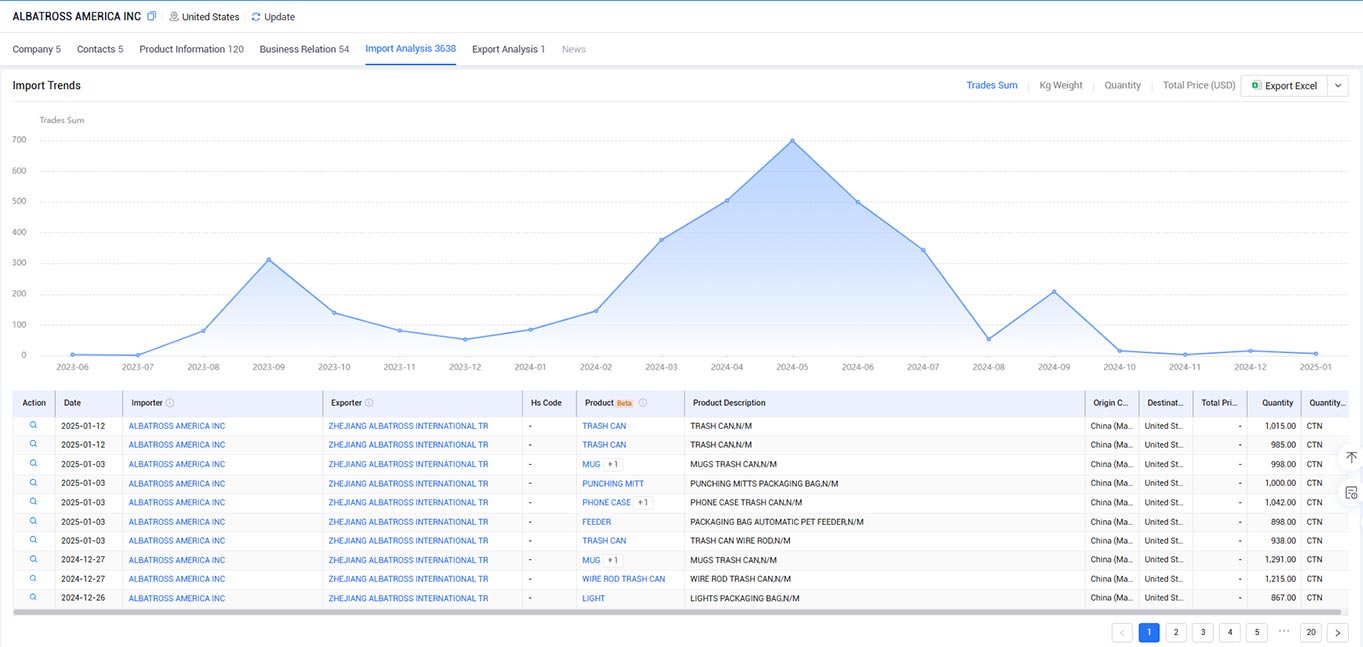This screenshot has height=647, width=1363.
Task: Expand +1 tag beside PHONE CASE
Action: coord(643,502)
